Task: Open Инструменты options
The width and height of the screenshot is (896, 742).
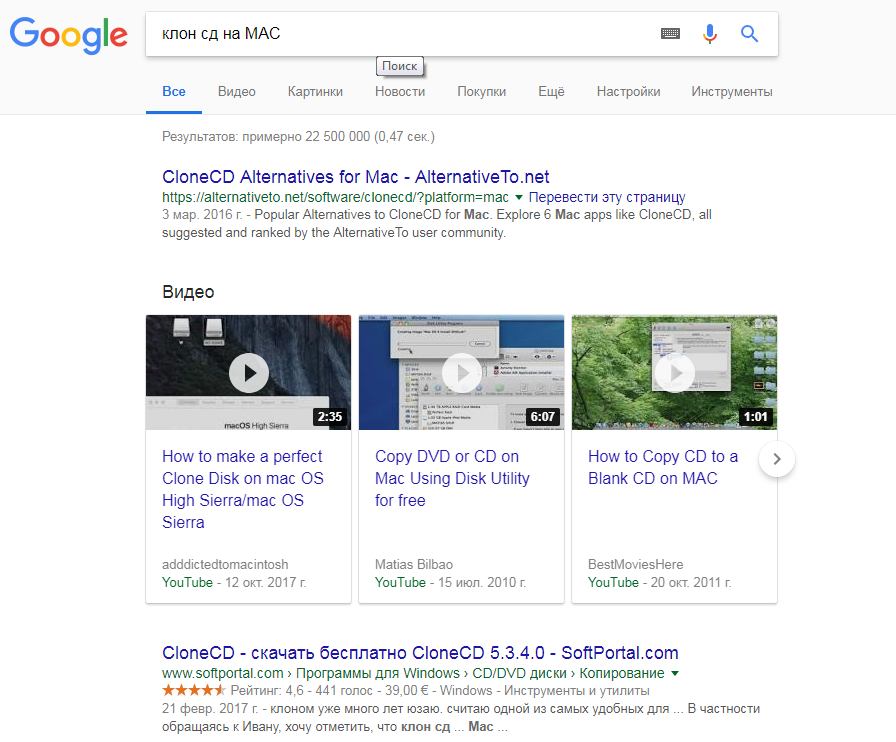Action: click(x=732, y=91)
